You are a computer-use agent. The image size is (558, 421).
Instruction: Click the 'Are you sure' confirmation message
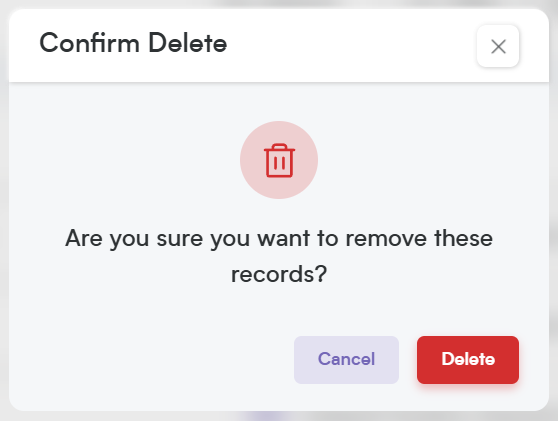pos(279,256)
